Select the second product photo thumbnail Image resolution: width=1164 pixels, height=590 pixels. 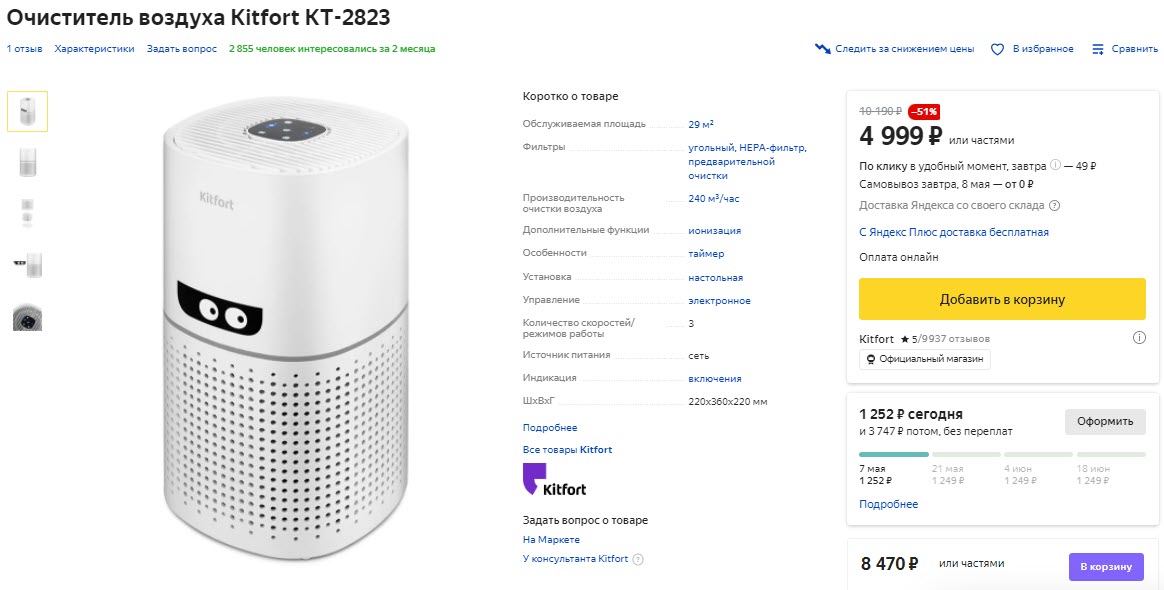click(27, 161)
